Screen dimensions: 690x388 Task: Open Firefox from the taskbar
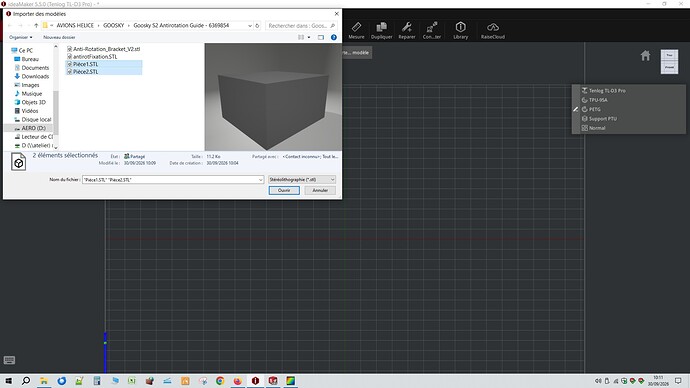point(238,381)
